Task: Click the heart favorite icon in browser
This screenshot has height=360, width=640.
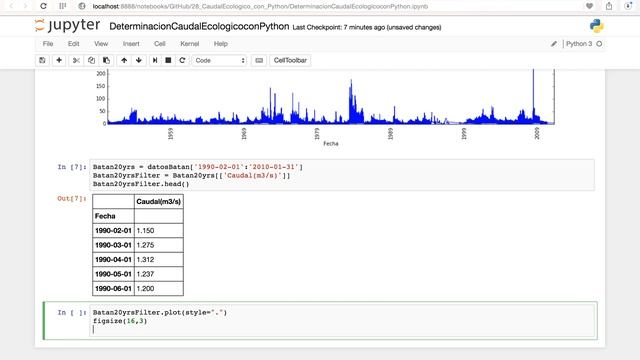Action: (x=589, y=6)
